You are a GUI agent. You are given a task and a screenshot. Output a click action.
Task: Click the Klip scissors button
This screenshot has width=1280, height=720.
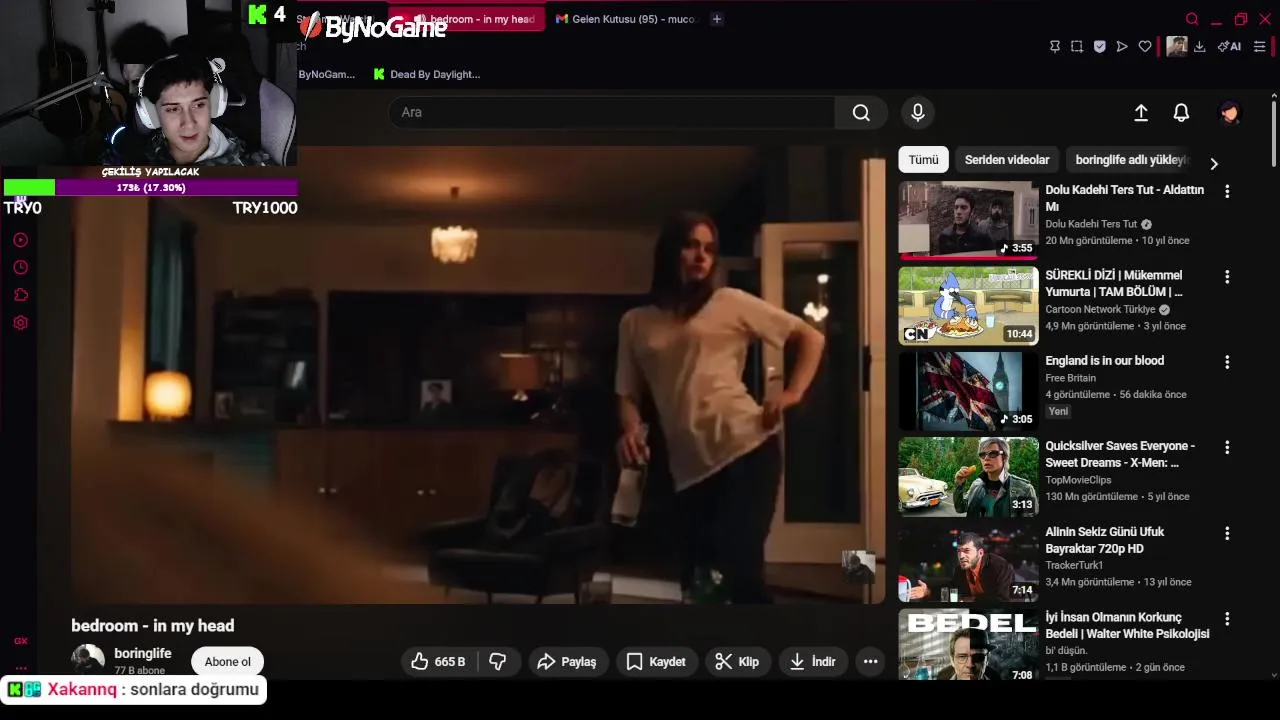(737, 662)
